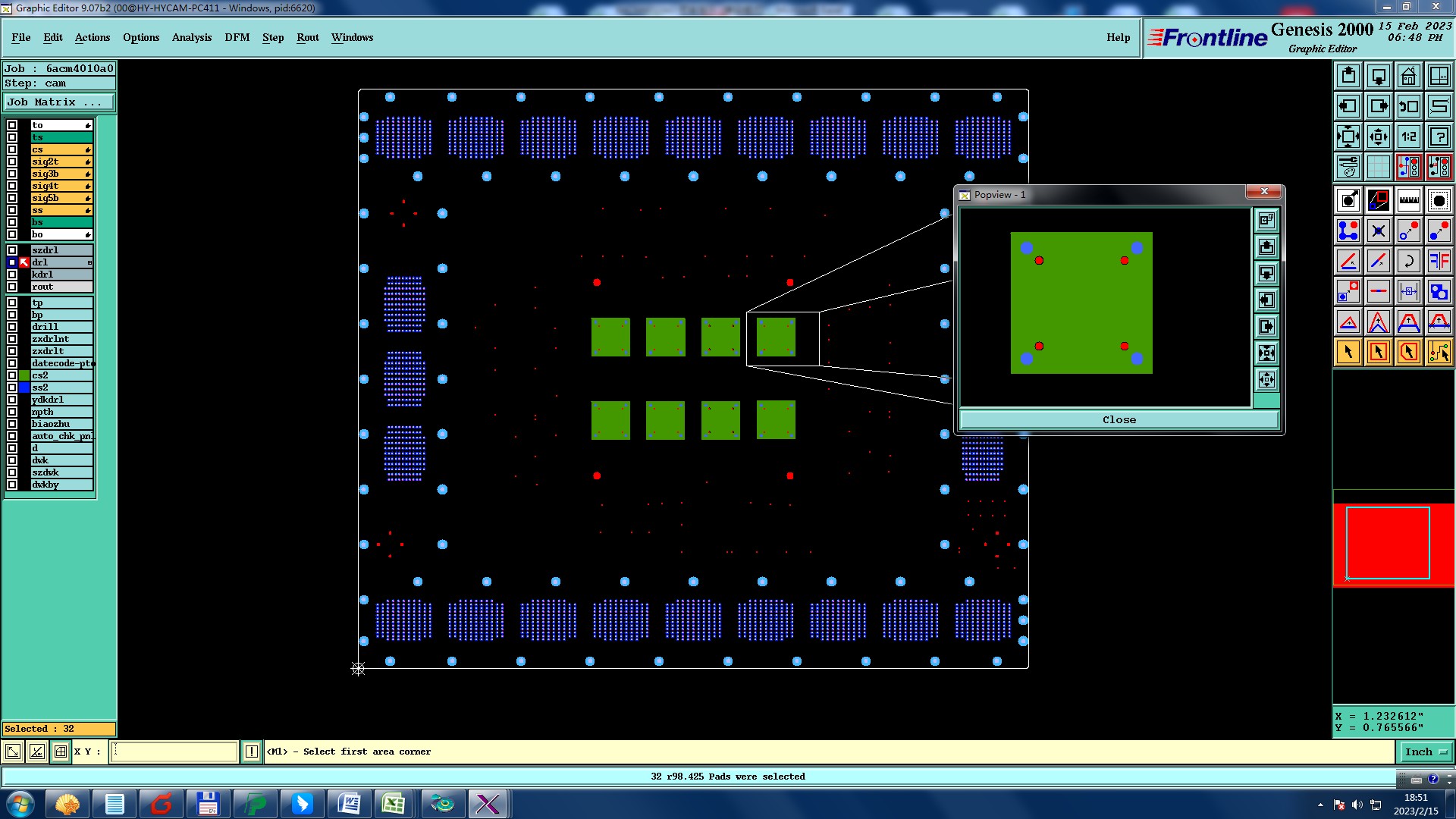This screenshot has height=819, width=1456.
Task: Click the mirror feature icon
Action: pyautogui.click(x=1439, y=261)
